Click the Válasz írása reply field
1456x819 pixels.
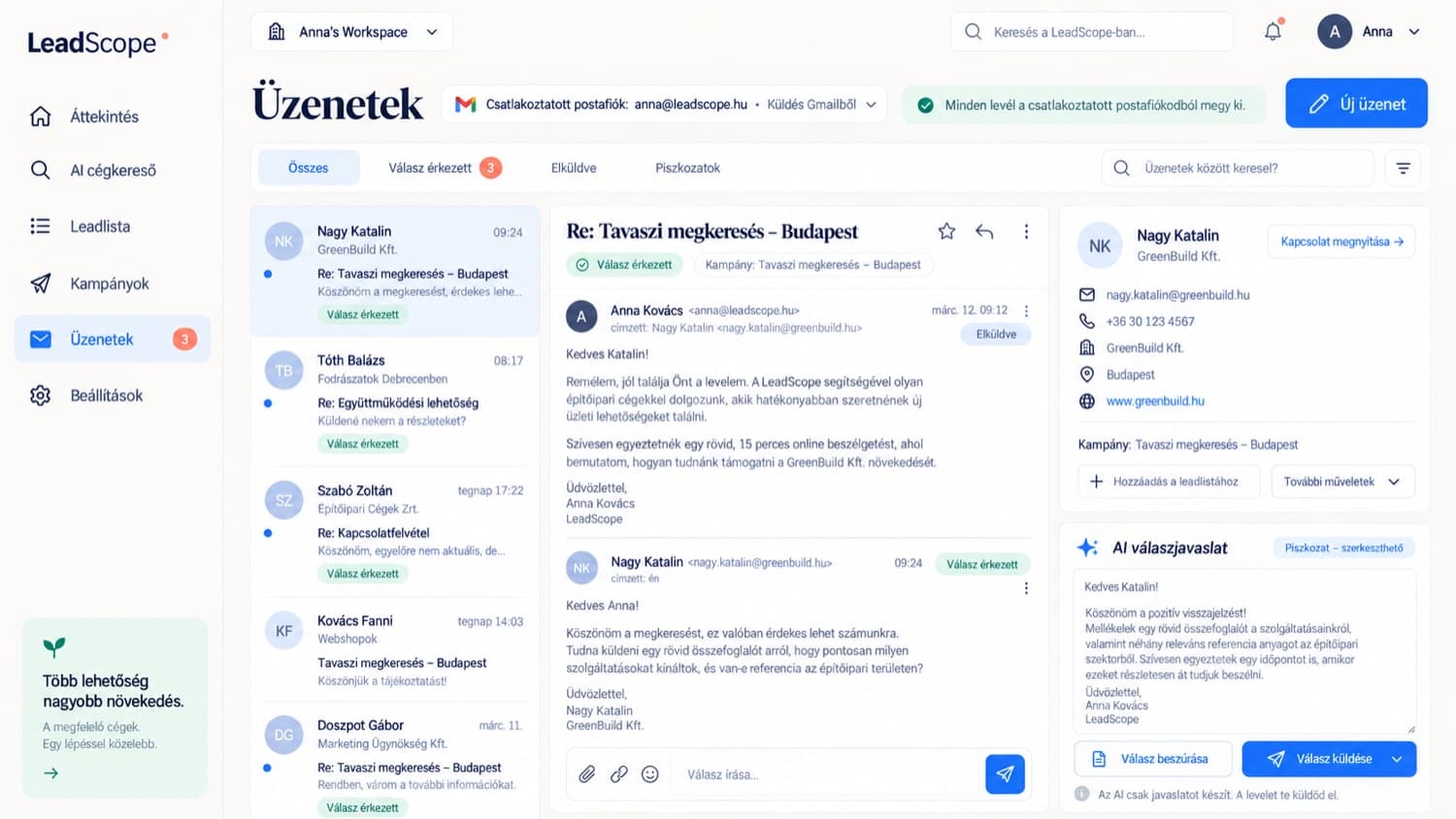click(x=825, y=774)
